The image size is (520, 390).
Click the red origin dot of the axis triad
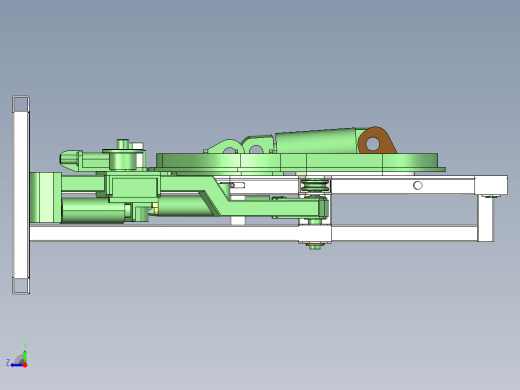coord(25,365)
